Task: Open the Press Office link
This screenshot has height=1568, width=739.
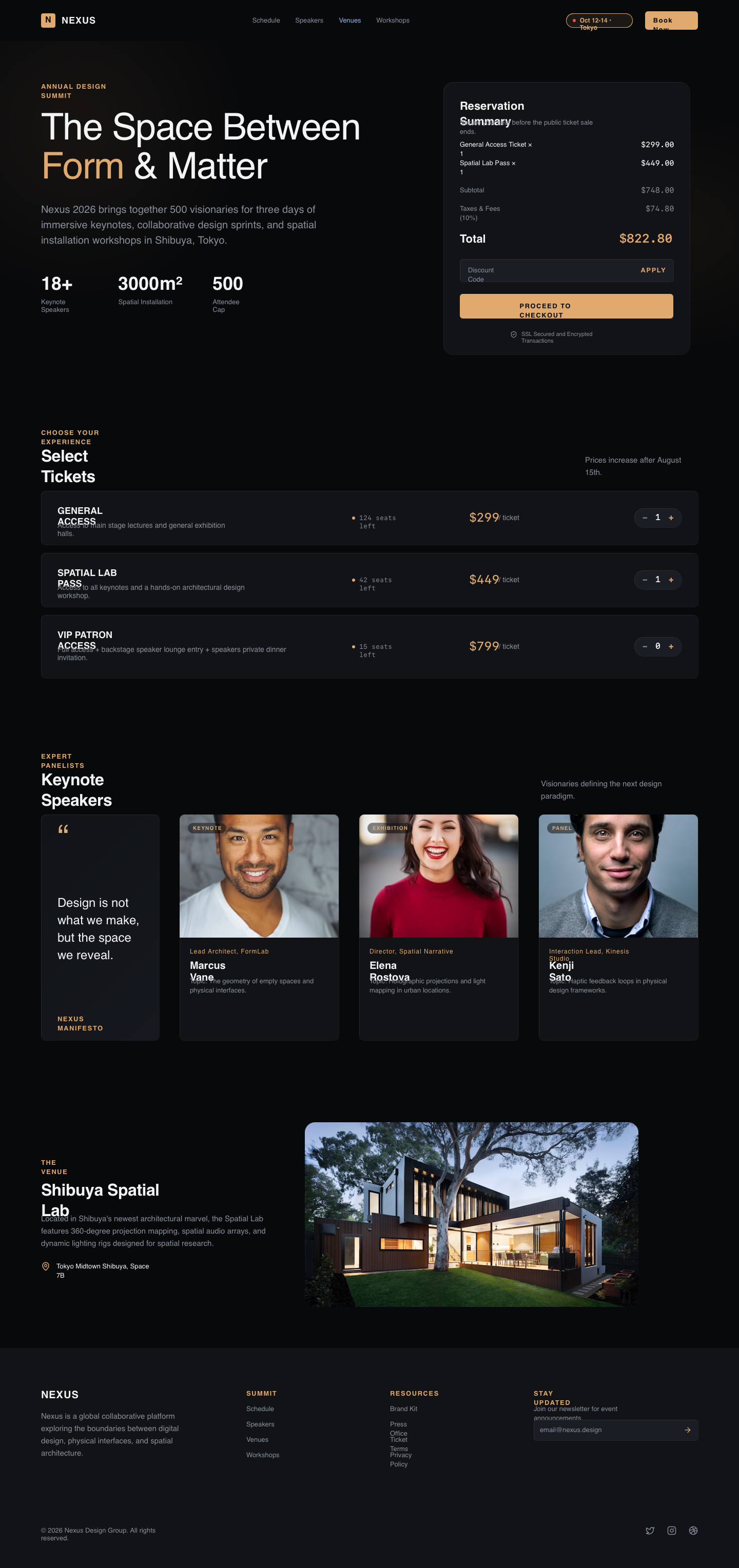Action: click(398, 1428)
